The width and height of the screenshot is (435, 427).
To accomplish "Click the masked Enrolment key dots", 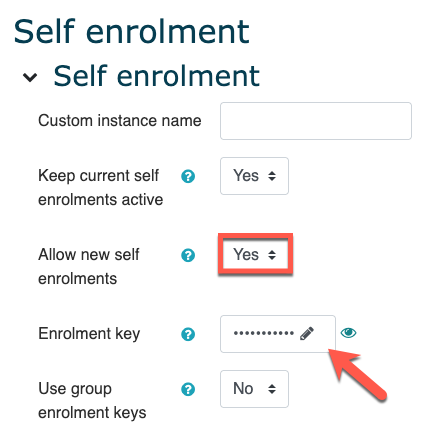I will coord(264,333).
